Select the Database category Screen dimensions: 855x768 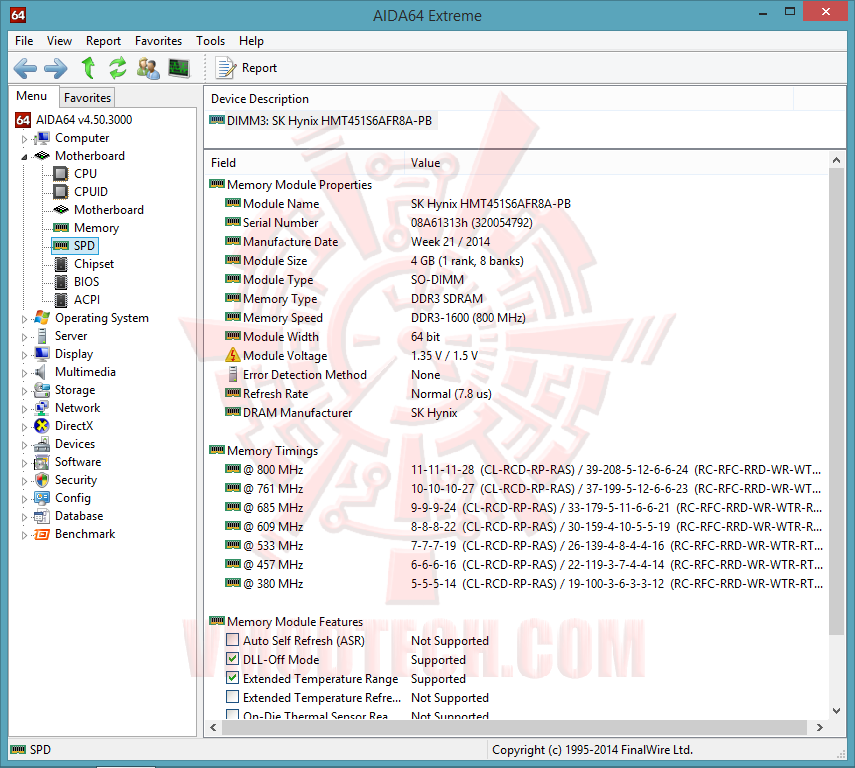[79, 515]
